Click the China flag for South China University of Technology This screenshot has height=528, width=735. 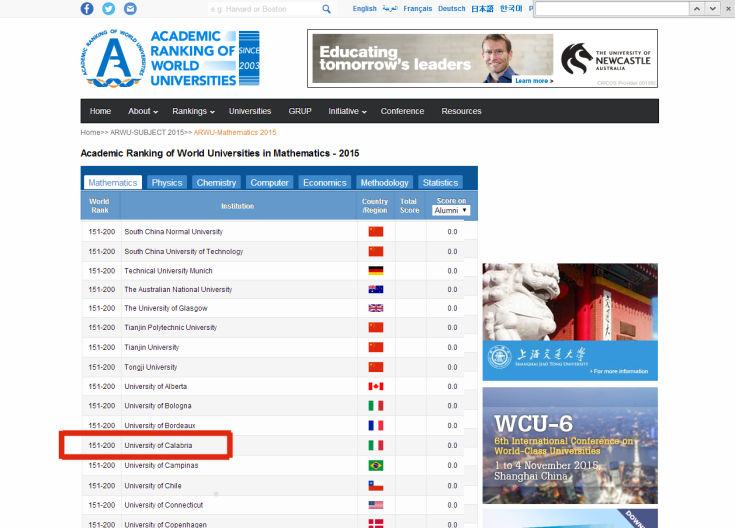(x=376, y=251)
